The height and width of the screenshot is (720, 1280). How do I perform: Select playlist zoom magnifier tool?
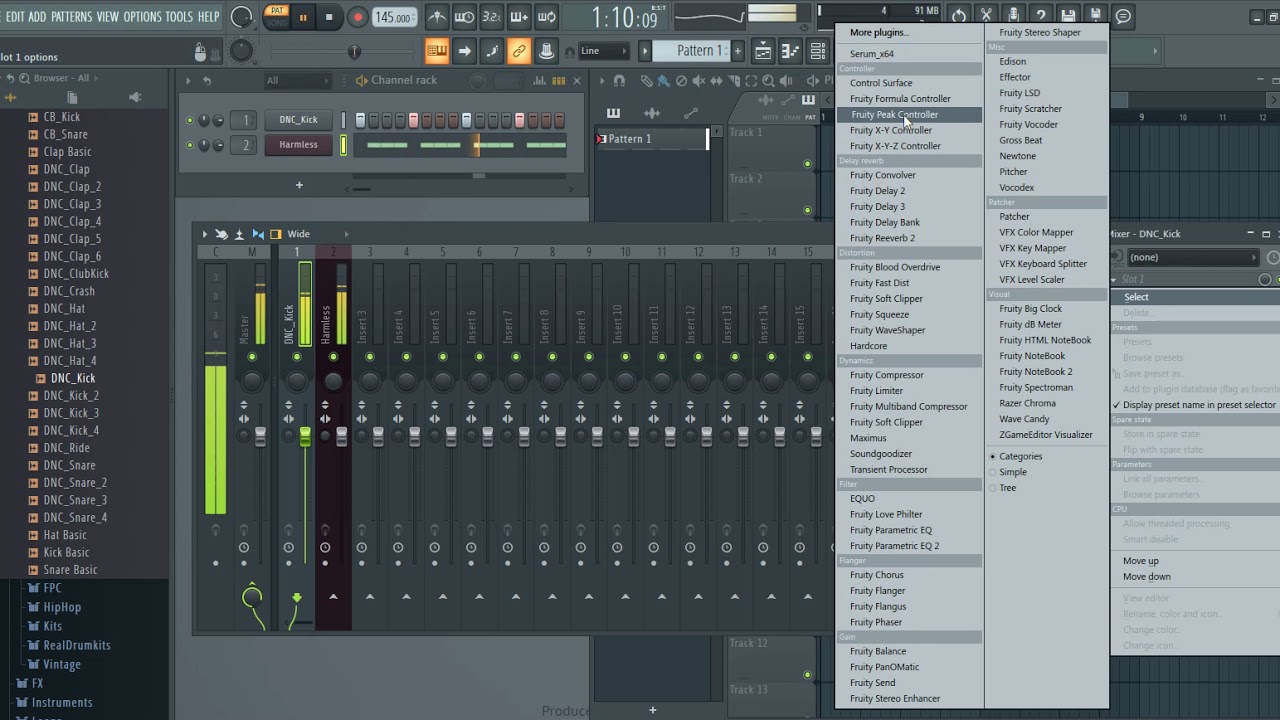tap(768, 81)
